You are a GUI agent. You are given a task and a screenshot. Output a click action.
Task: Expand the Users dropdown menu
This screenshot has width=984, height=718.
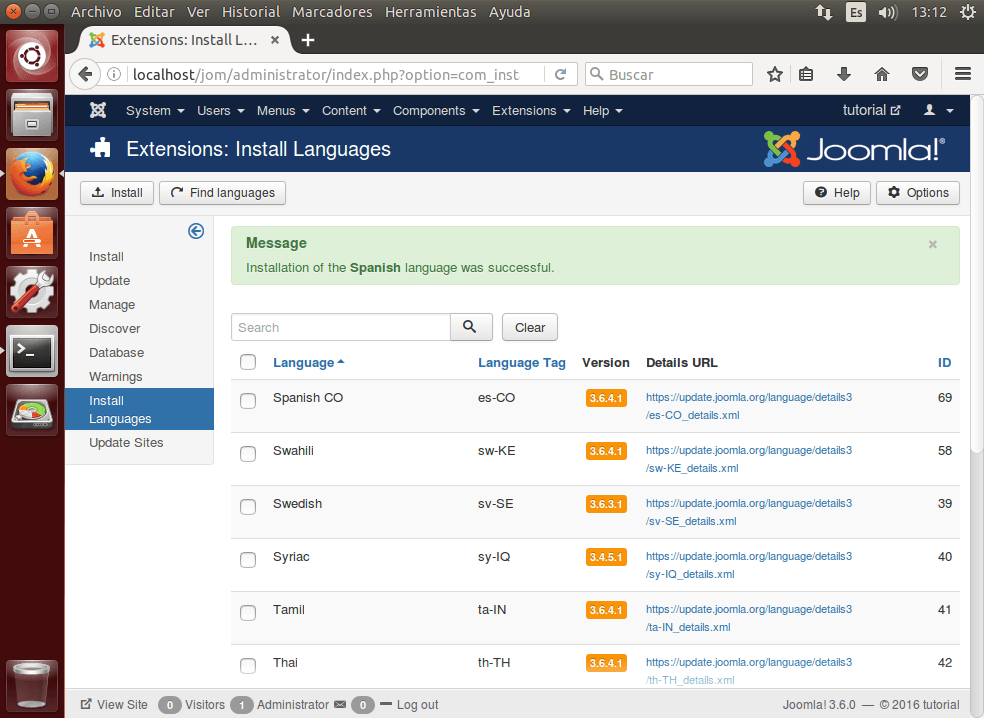point(220,110)
